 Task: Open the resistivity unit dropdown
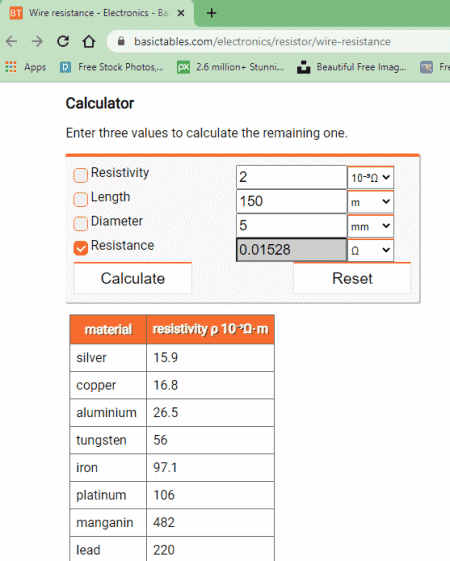tap(370, 177)
